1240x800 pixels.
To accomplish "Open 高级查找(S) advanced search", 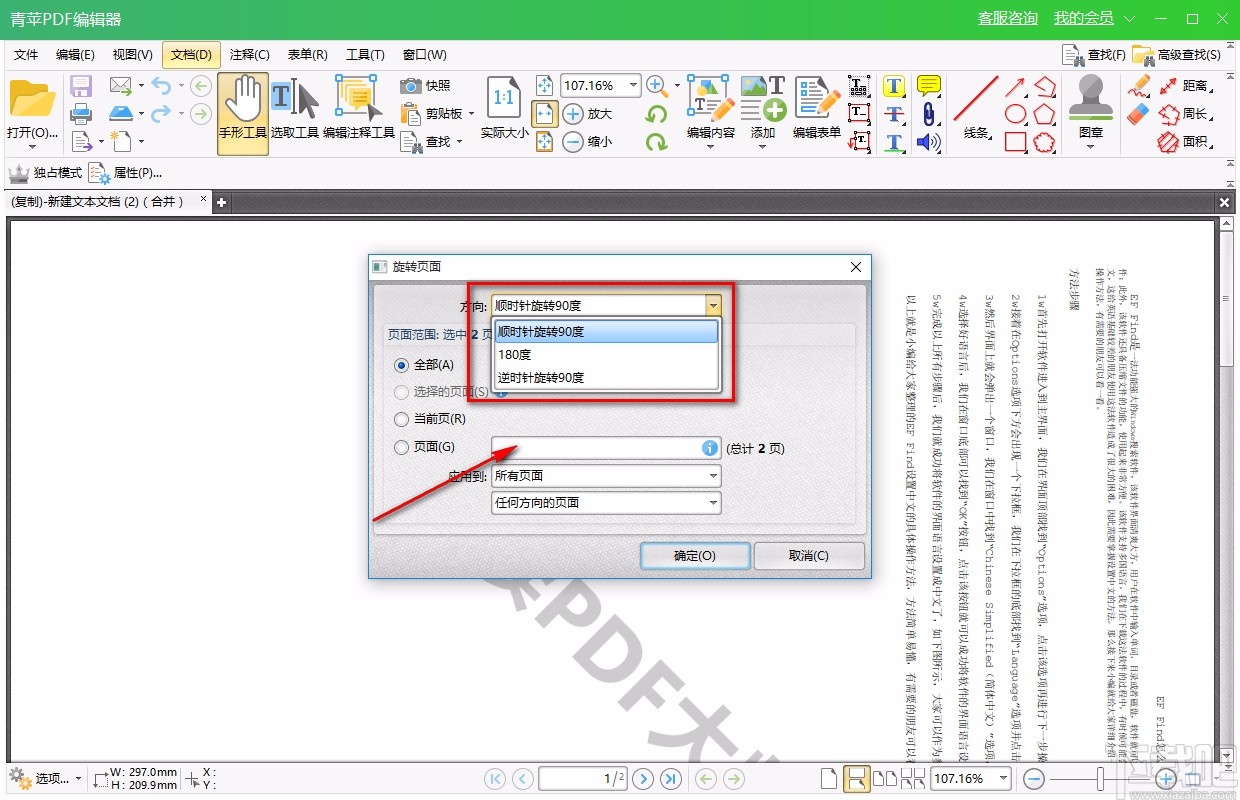I will pyautogui.click(x=1177, y=55).
